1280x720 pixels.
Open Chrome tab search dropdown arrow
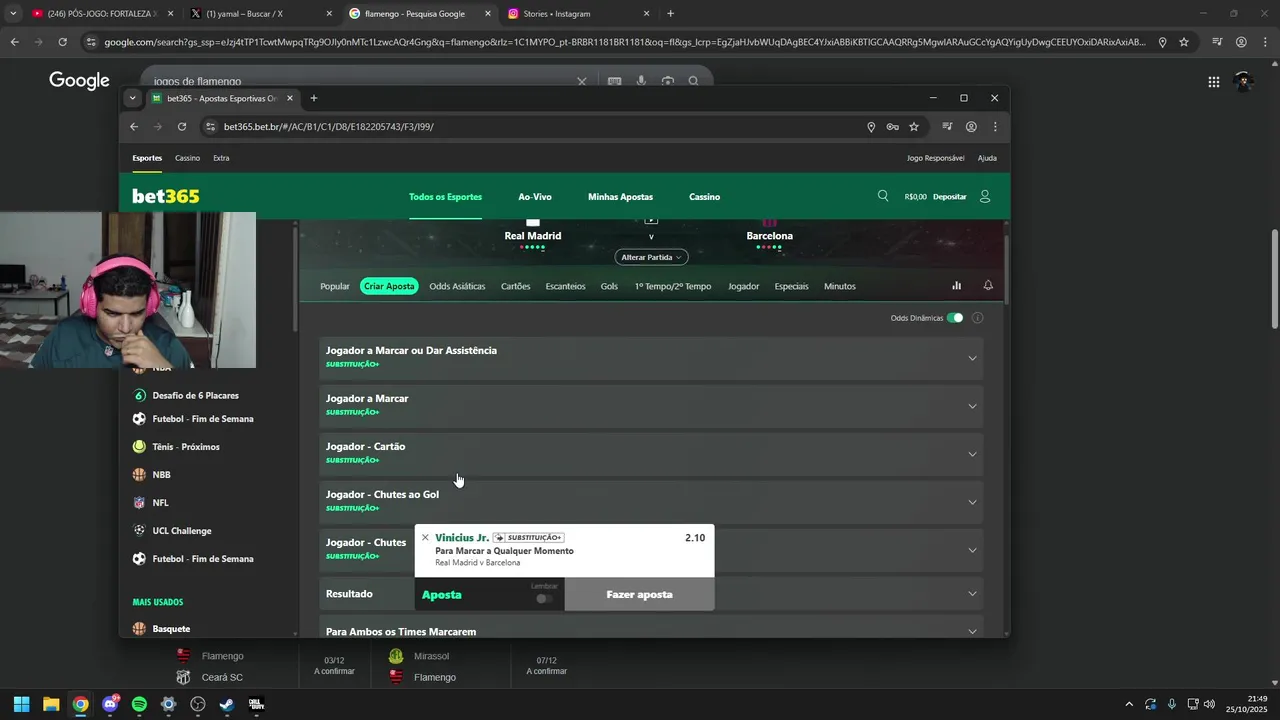13,14
